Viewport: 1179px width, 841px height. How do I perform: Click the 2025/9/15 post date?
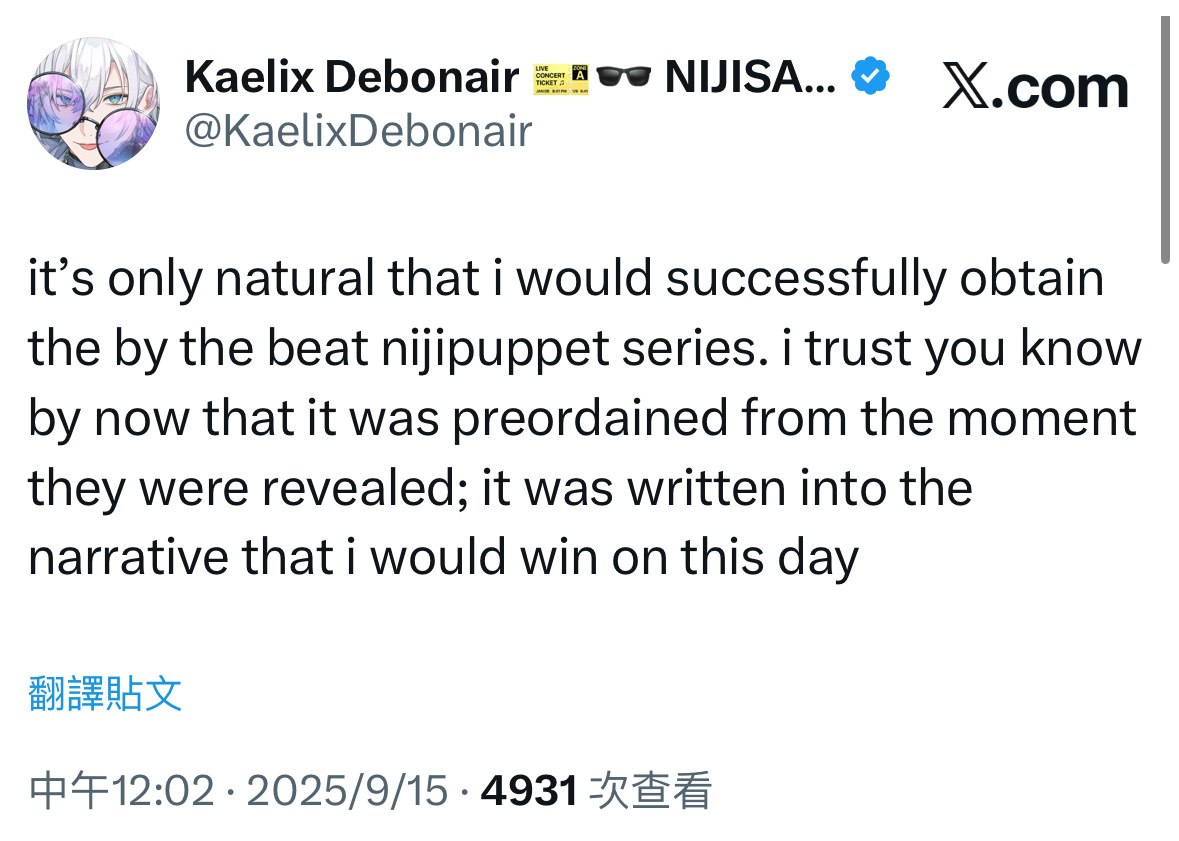pos(347,792)
